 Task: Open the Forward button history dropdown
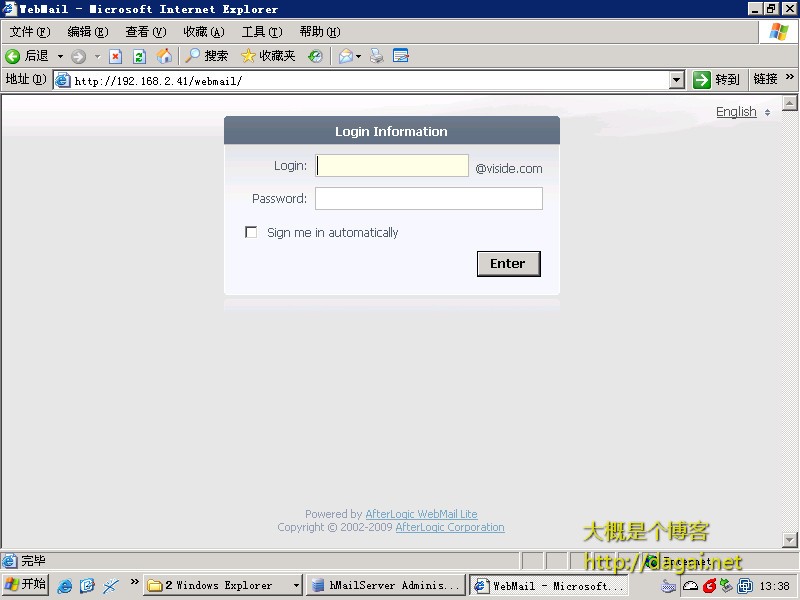pos(97,56)
